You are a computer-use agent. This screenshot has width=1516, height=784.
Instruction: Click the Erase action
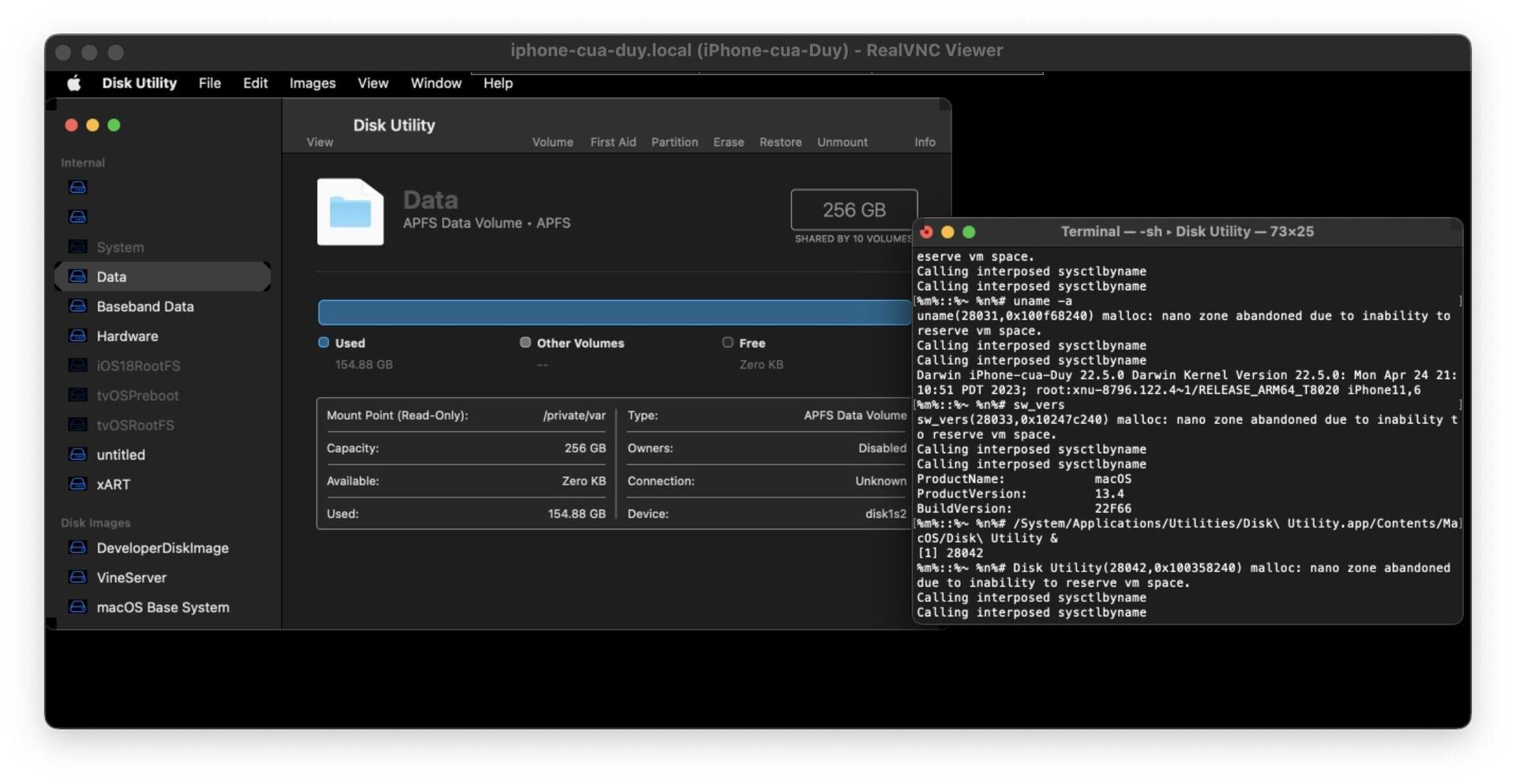[727, 142]
